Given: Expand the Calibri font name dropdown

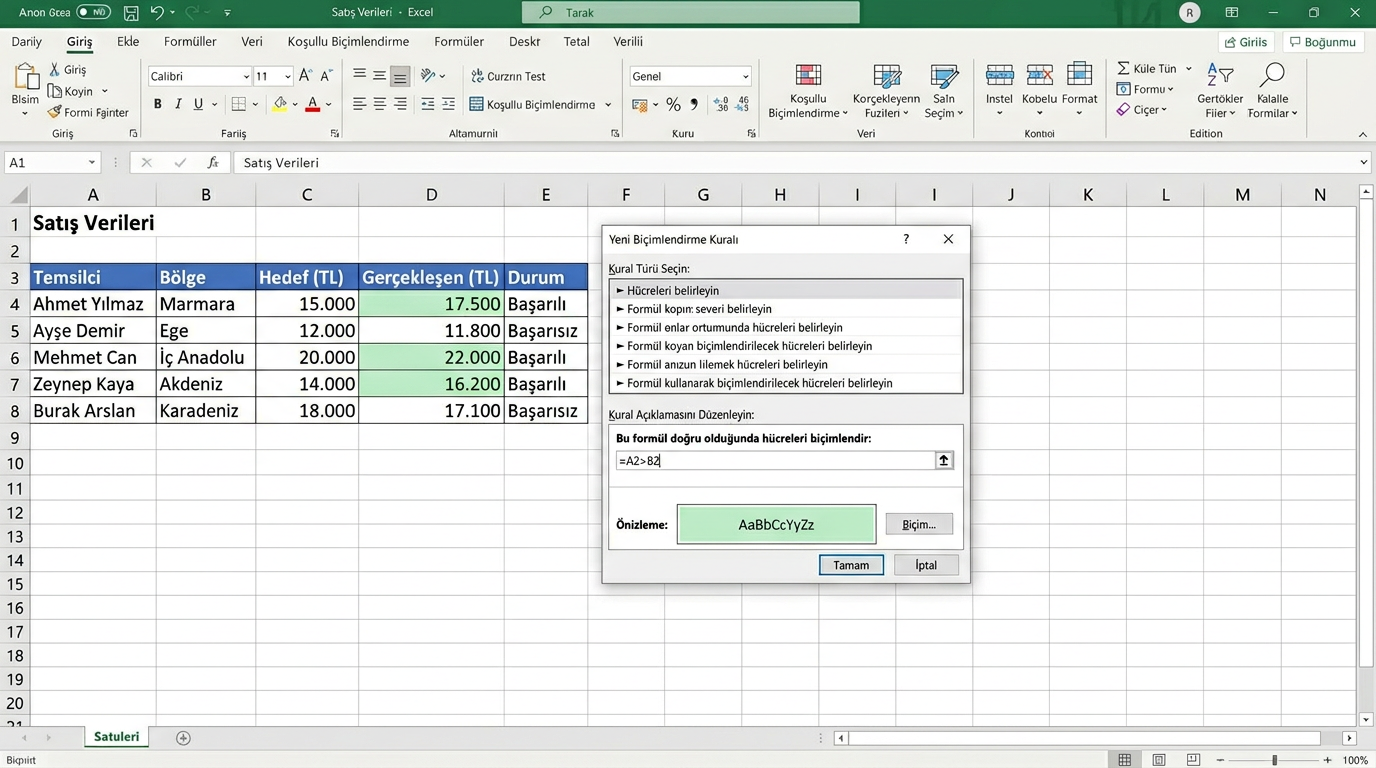Looking at the screenshot, I should [246, 77].
